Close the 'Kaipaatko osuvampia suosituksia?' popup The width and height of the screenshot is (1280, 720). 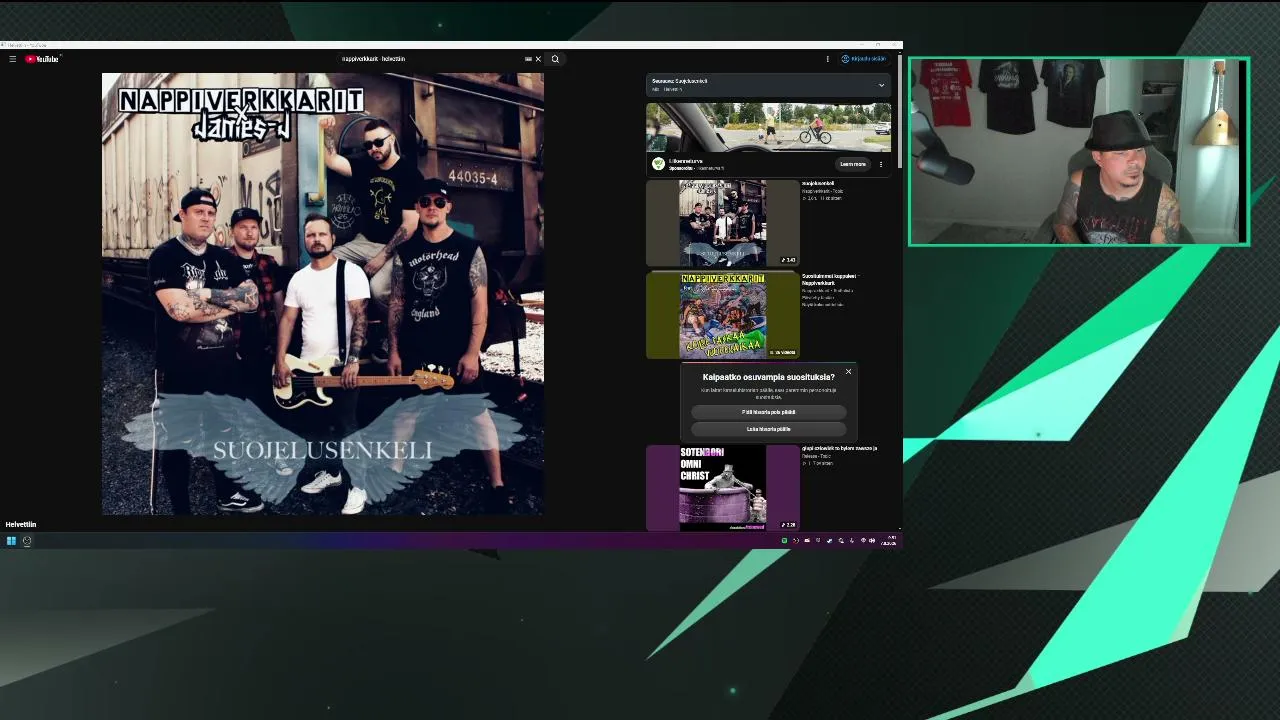coord(848,372)
